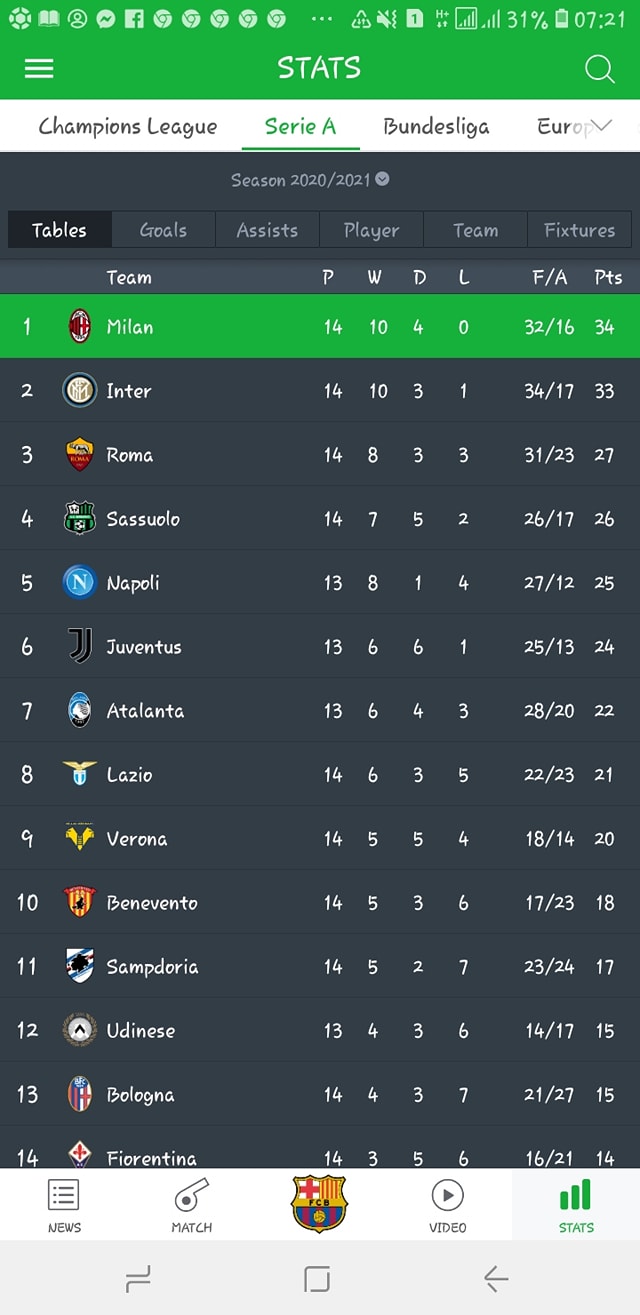
Task: Tap the Stats bar chart icon
Action: click(575, 1195)
